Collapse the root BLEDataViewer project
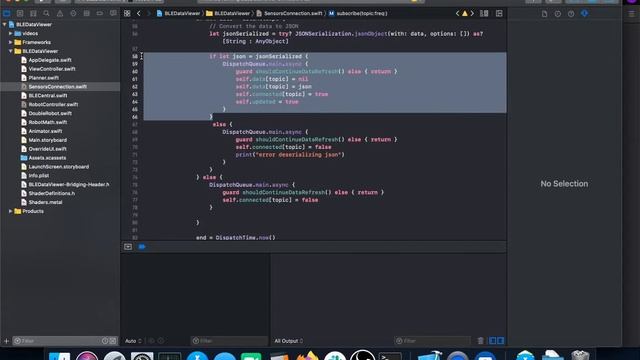The width and height of the screenshot is (640, 360). pyautogui.click(x=4, y=24)
